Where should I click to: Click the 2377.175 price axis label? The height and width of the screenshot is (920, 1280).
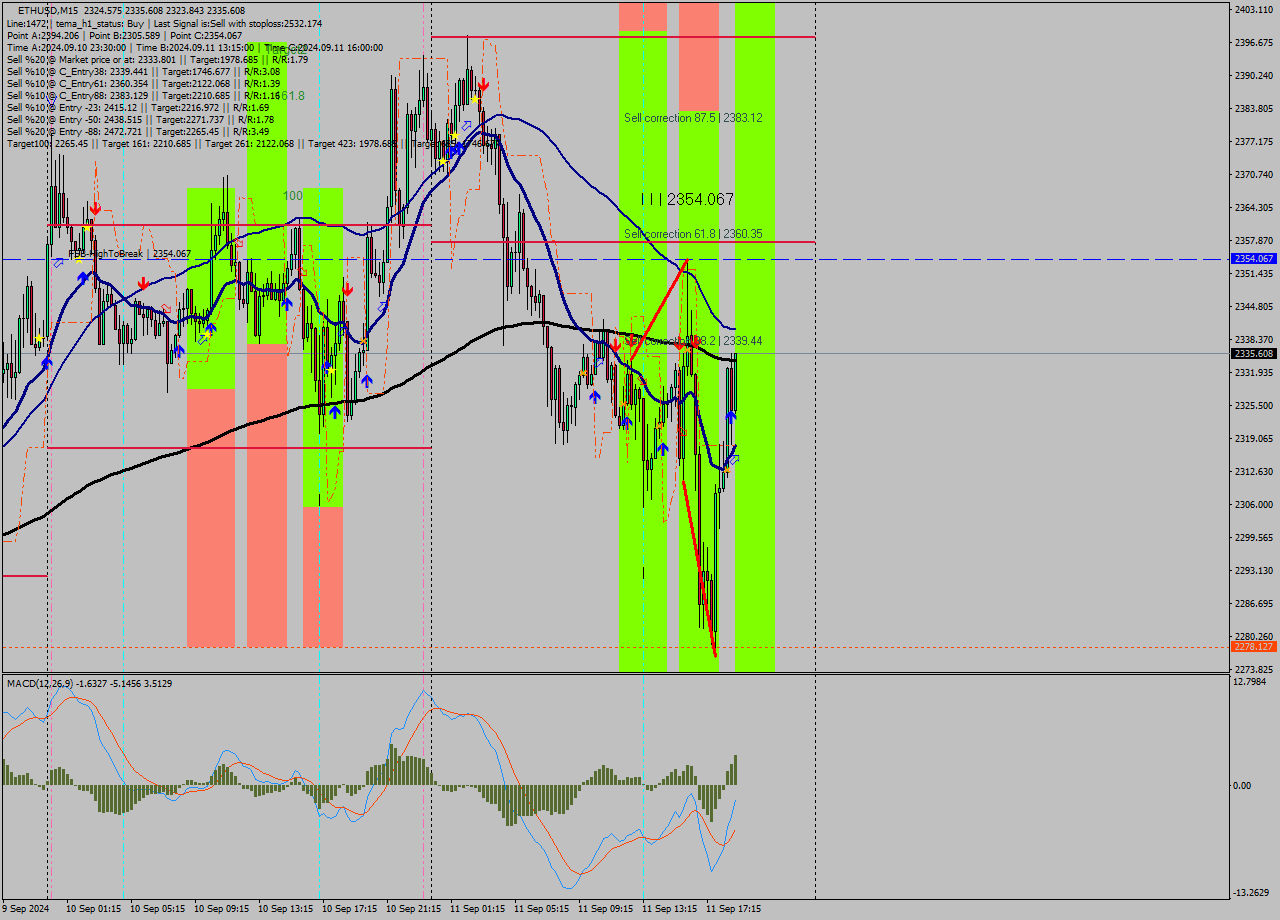tap(1254, 141)
